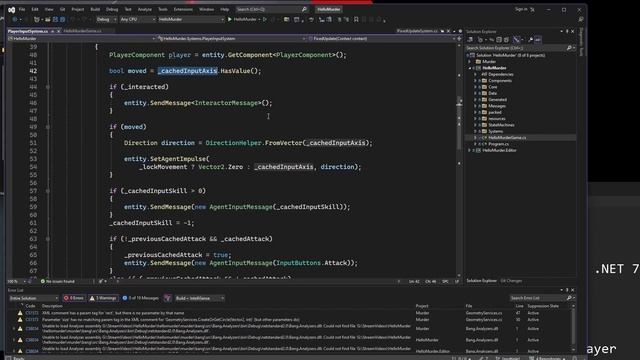The image size is (640, 360).
Task: Select the Core folder
Action: pos(493,87)
